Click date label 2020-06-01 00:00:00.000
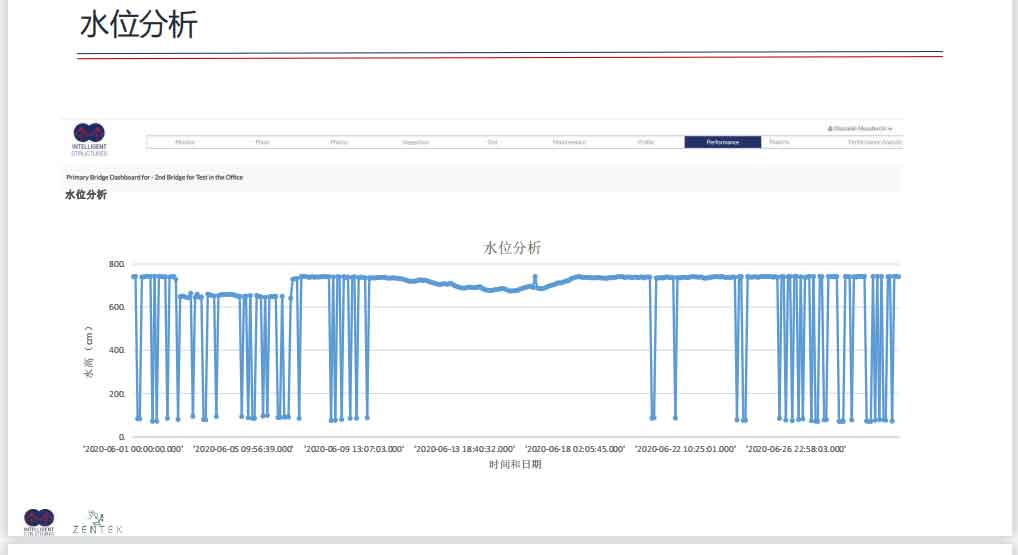Screen dimensions: 1018x555 (x=133, y=449)
